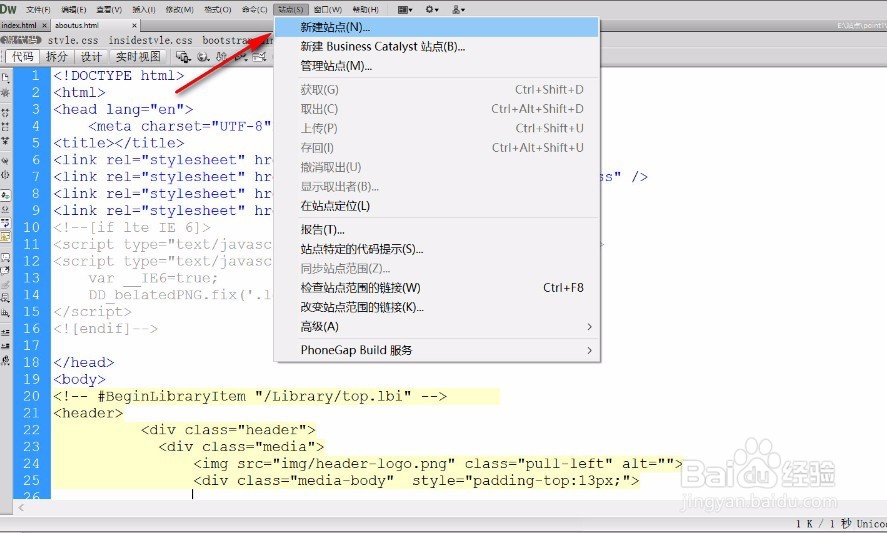Click the Dw application logo

click(8, 9)
